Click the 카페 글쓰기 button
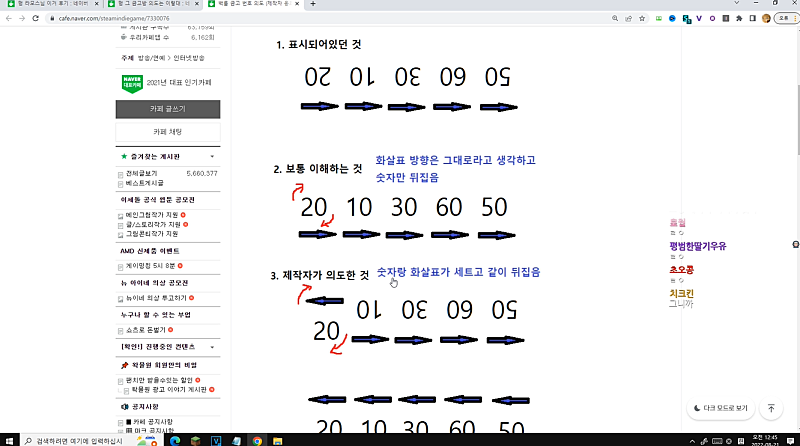 click(168, 109)
